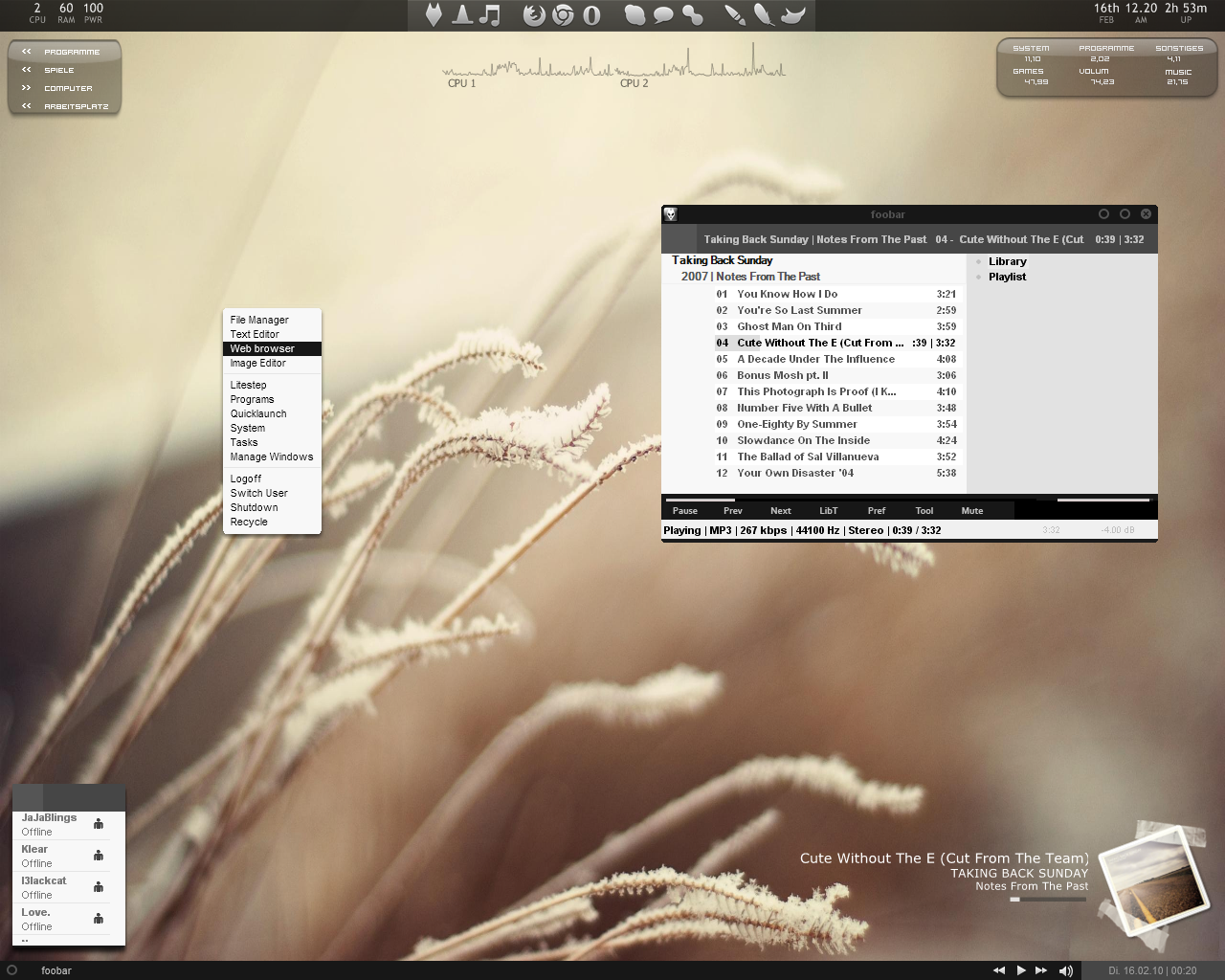Collapse the Taking Back Sunday artist header
The width and height of the screenshot is (1225, 980).
(x=722, y=260)
